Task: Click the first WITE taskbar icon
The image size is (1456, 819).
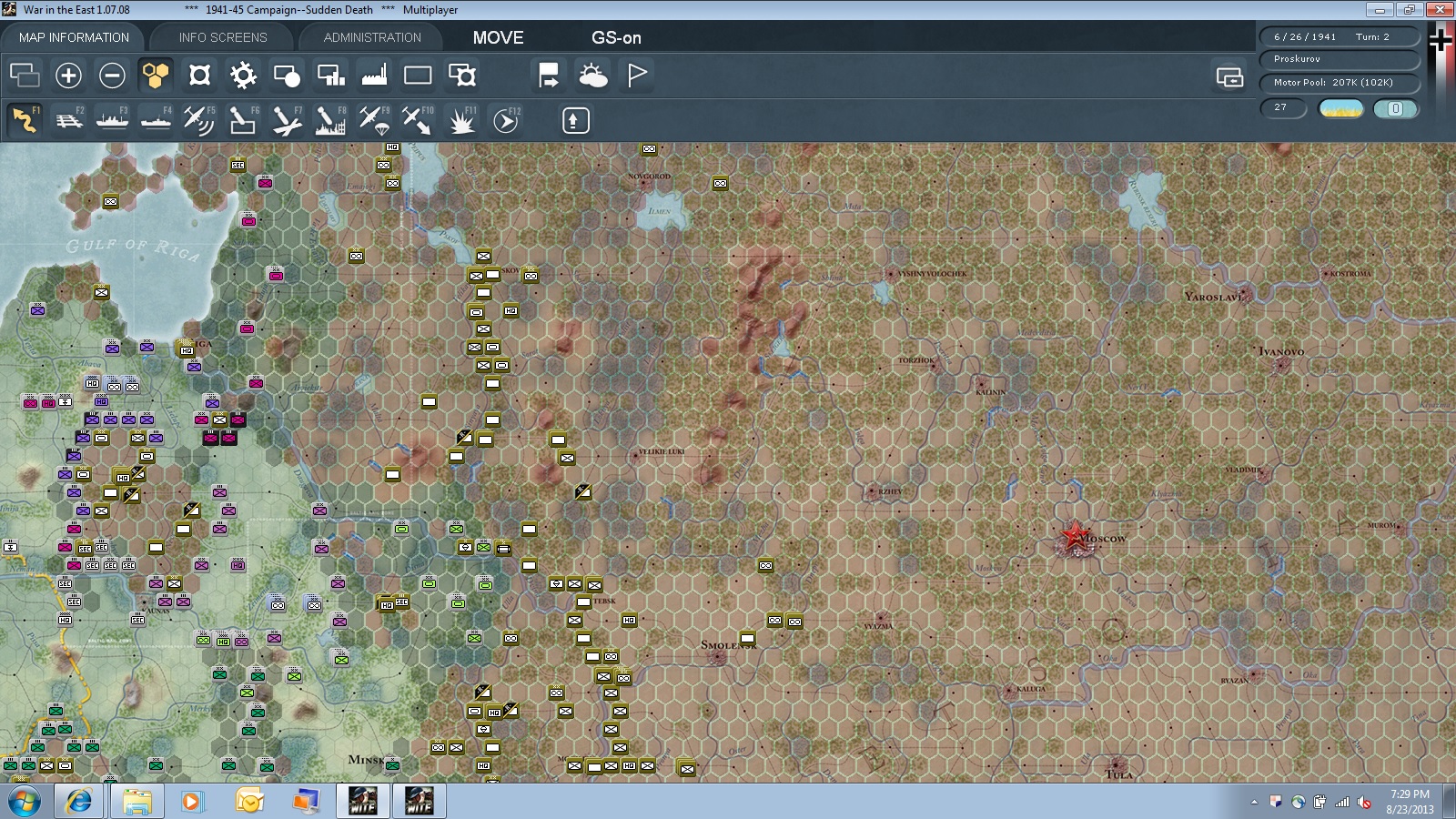Action: 362,802
